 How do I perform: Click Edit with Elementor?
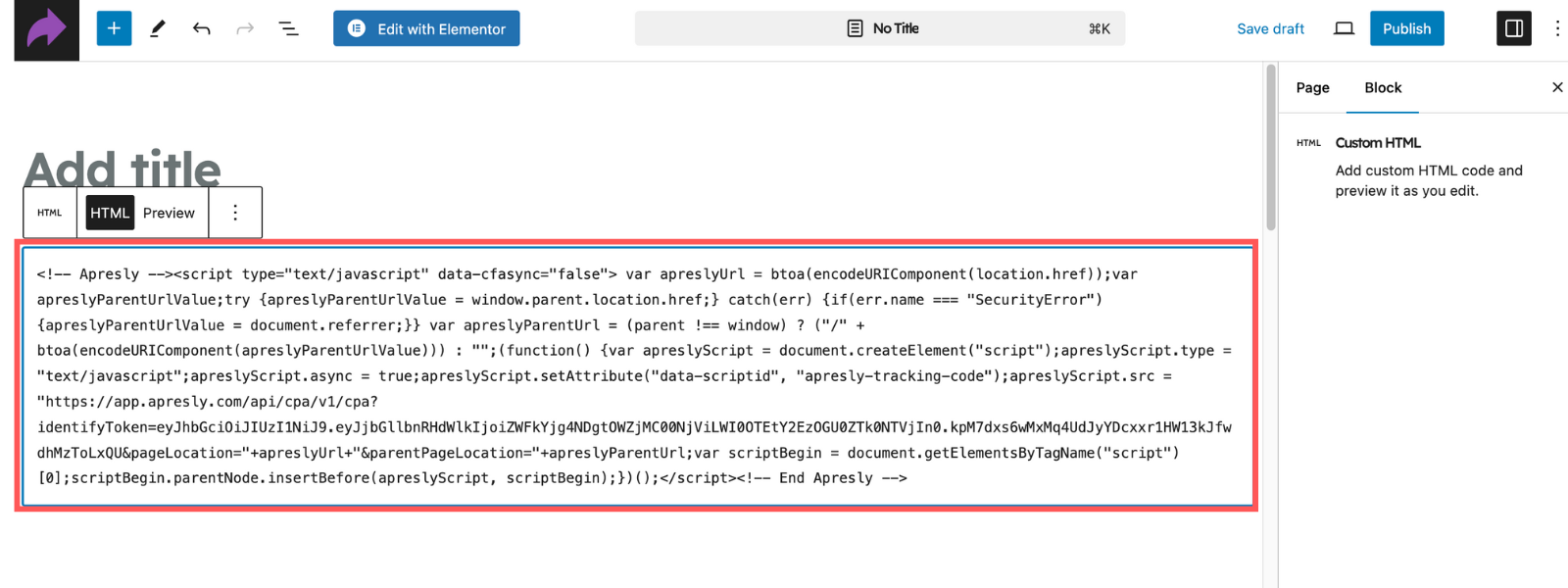click(426, 28)
